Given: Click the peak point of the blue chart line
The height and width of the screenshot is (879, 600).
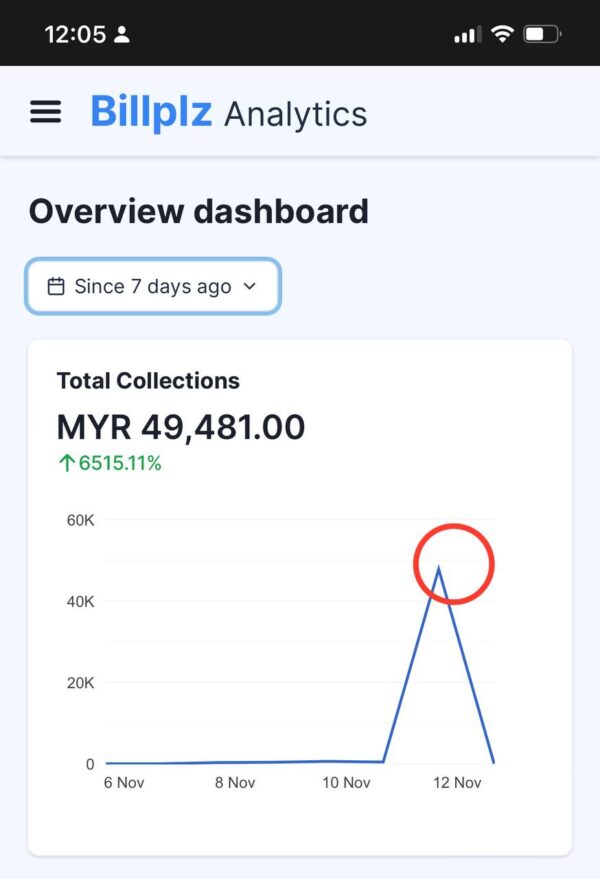Looking at the screenshot, I should (439, 569).
